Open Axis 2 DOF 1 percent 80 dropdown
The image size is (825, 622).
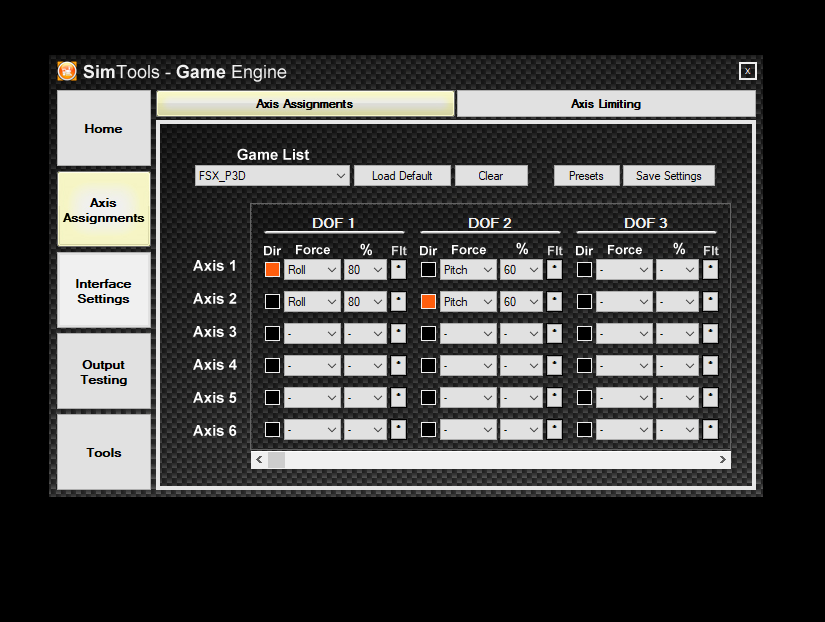tap(365, 302)
